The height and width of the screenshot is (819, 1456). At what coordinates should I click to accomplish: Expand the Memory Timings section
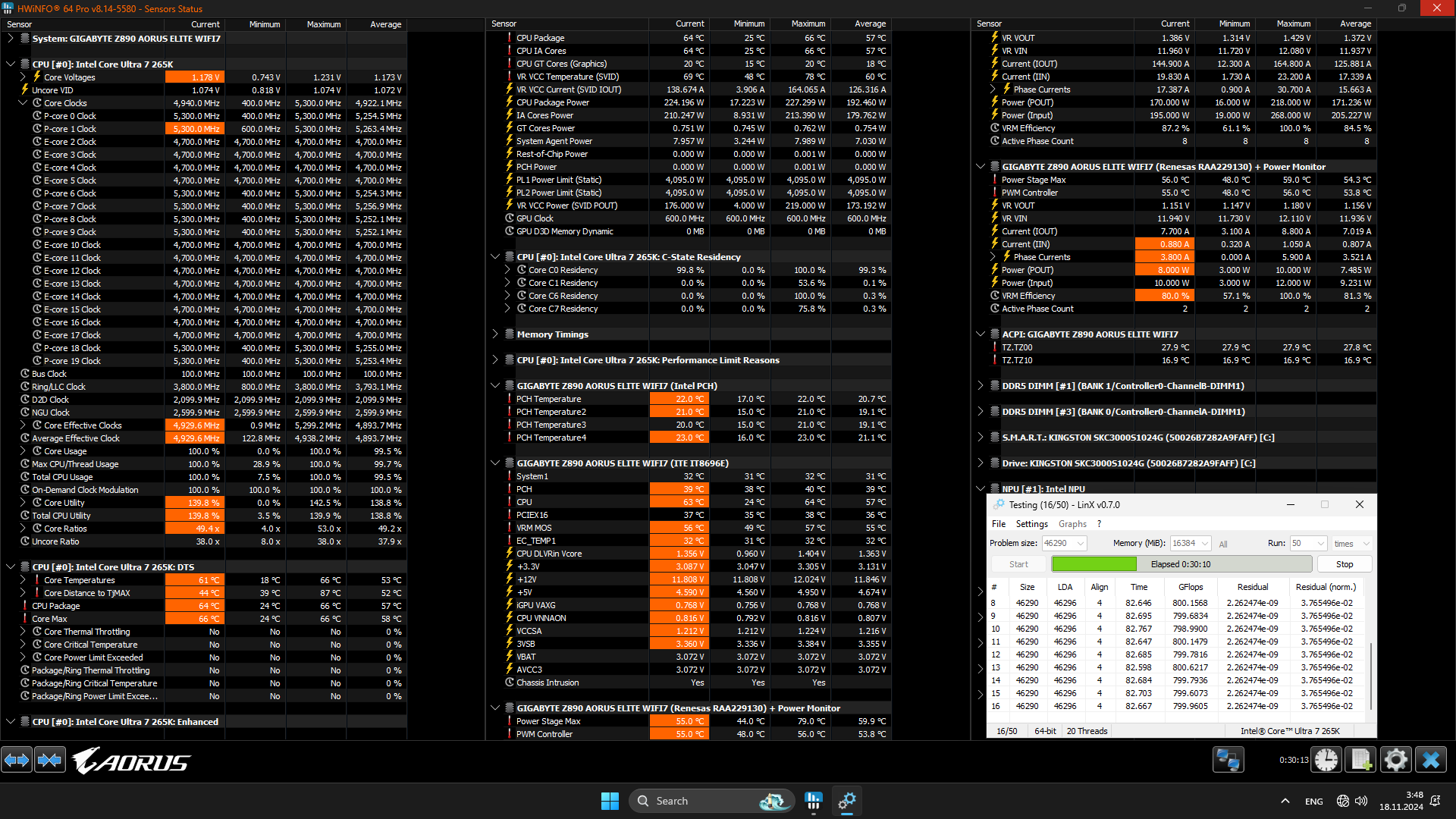(495, 334)
